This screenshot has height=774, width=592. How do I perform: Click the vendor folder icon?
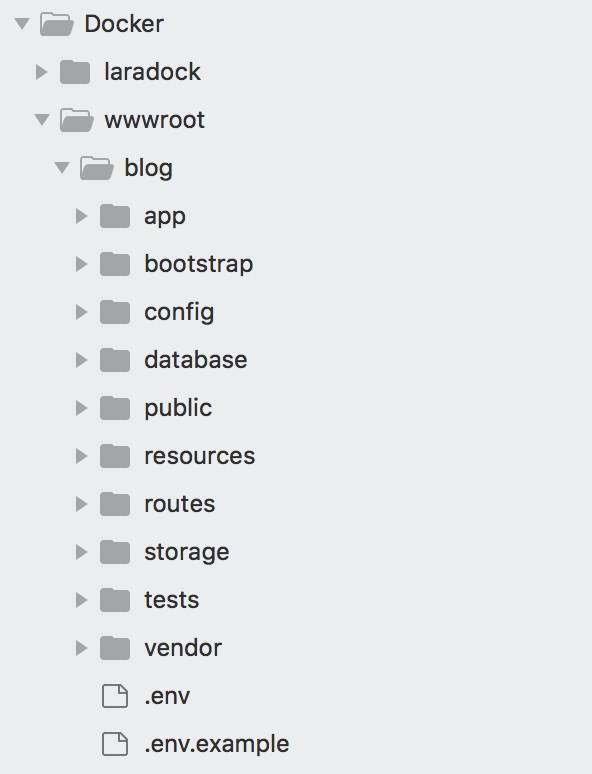pos(115,648)
